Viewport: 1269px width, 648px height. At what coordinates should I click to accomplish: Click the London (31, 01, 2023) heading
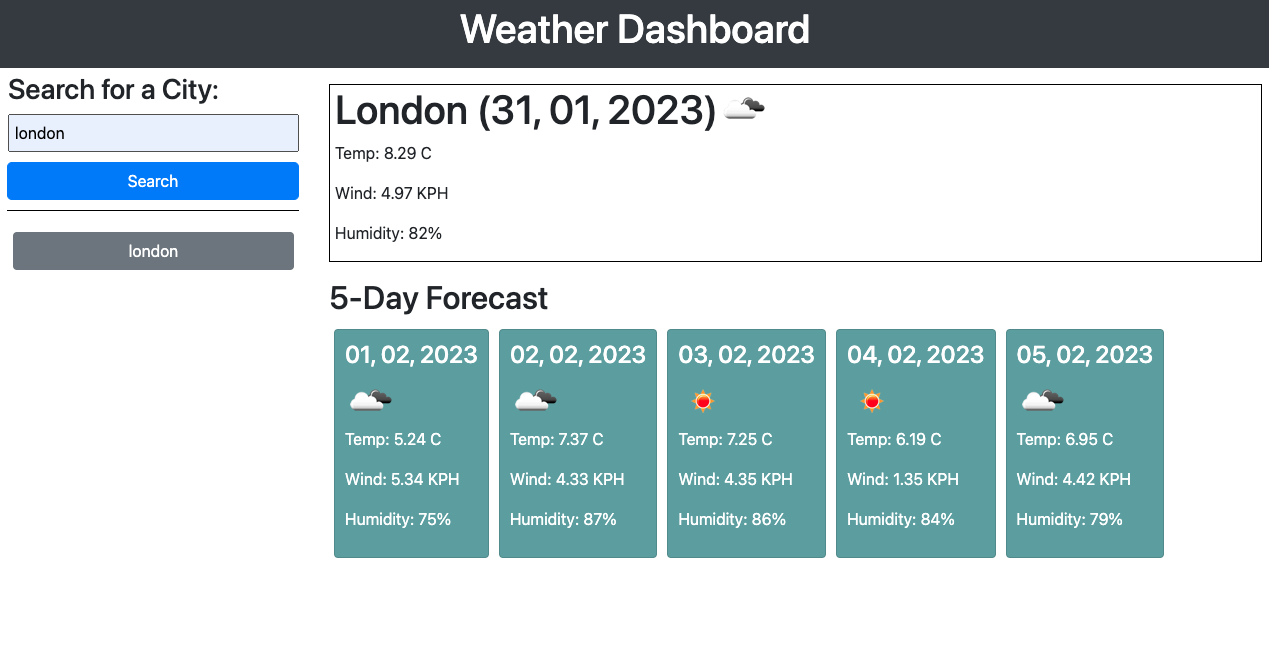tap(526, 111)
